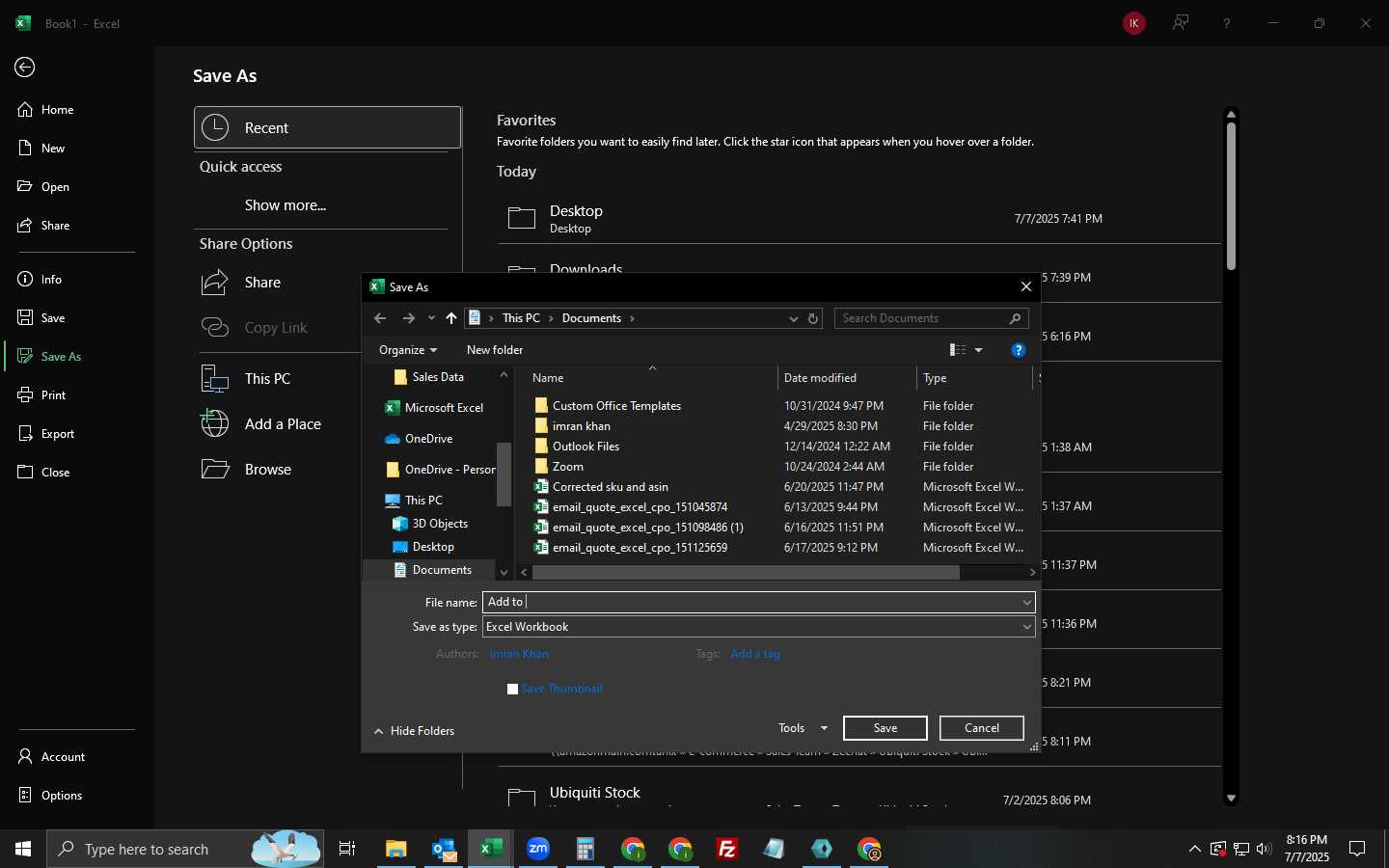Enable the Save Thumbnail checkbox
Image resolution: width=1389 pixels, height=868 pixels.
[512, 689]
